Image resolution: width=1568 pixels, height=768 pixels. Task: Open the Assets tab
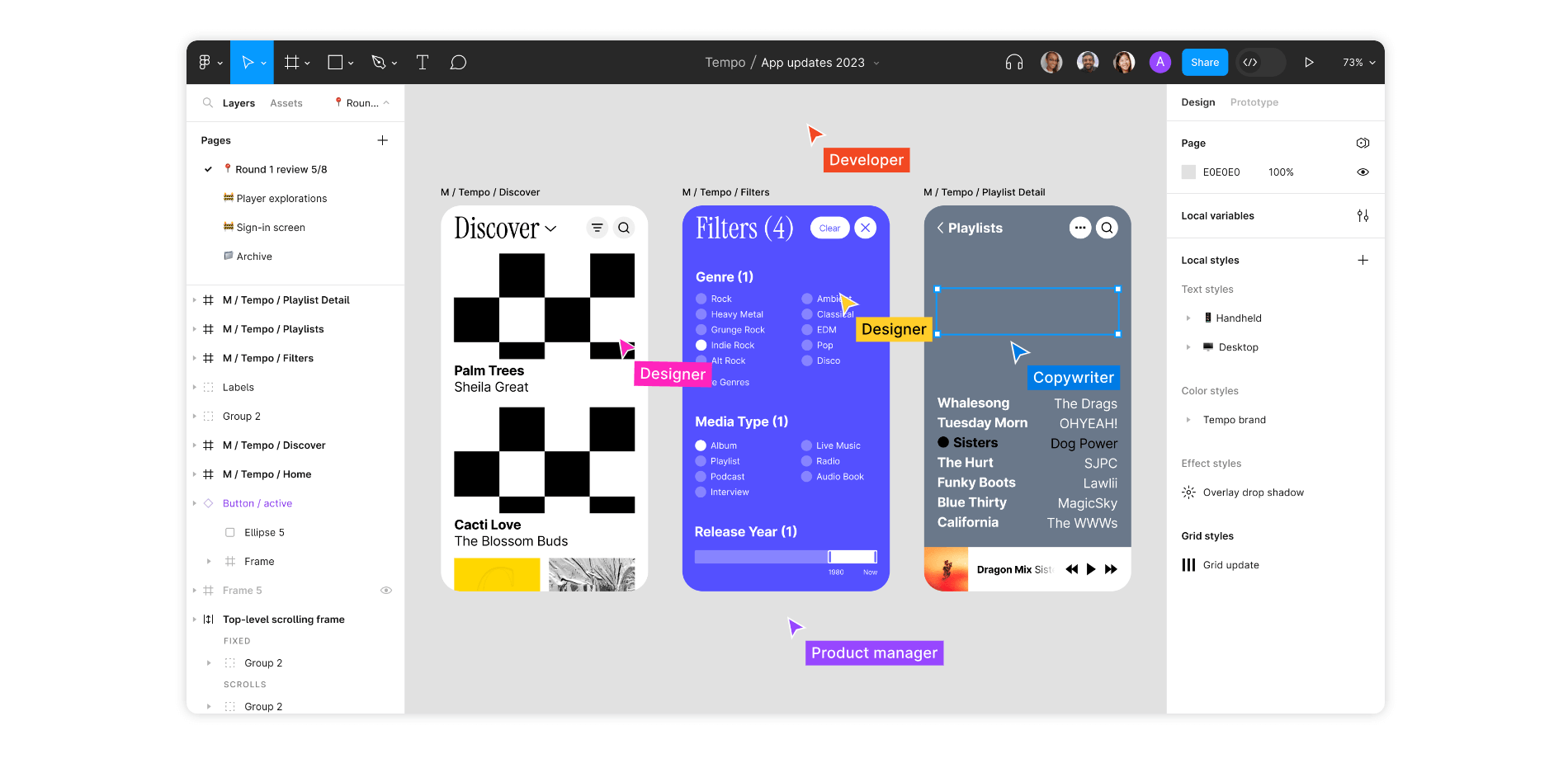pyautogui.click(x=286, y=103)
